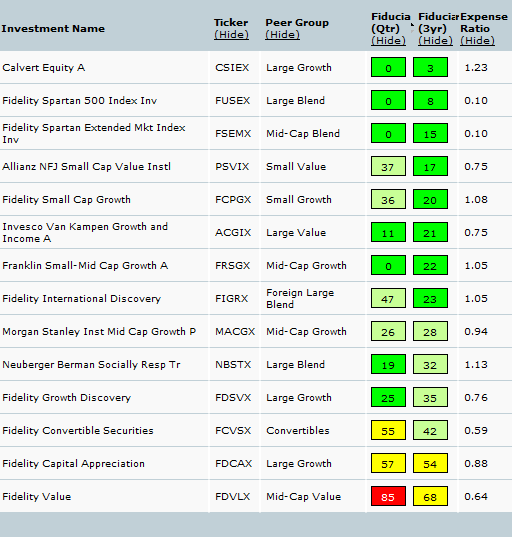
Task: Hide the Expense Ratio column
Action: 477,40
